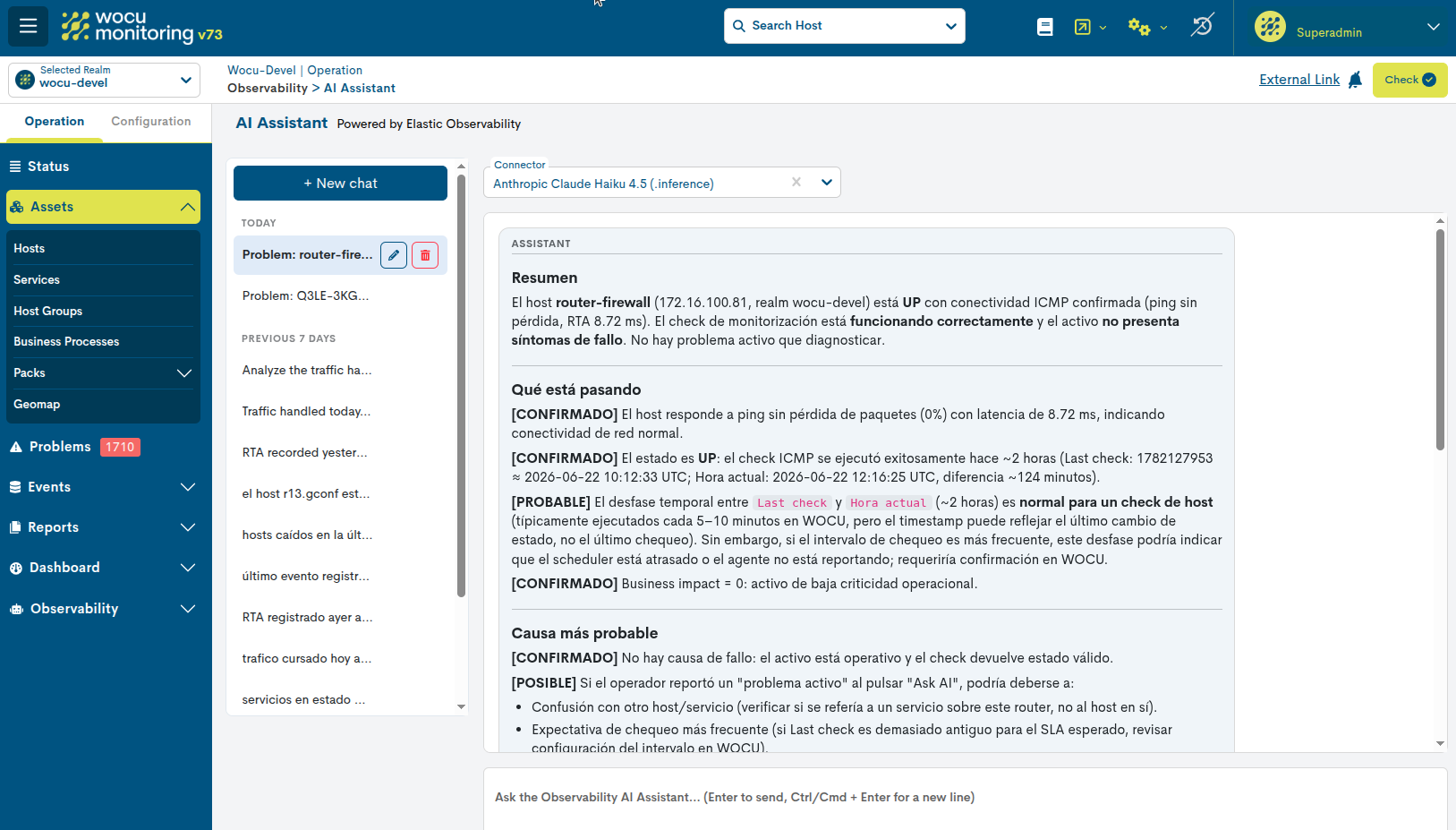
Task: Start a New chat
Action: [340, 183]
